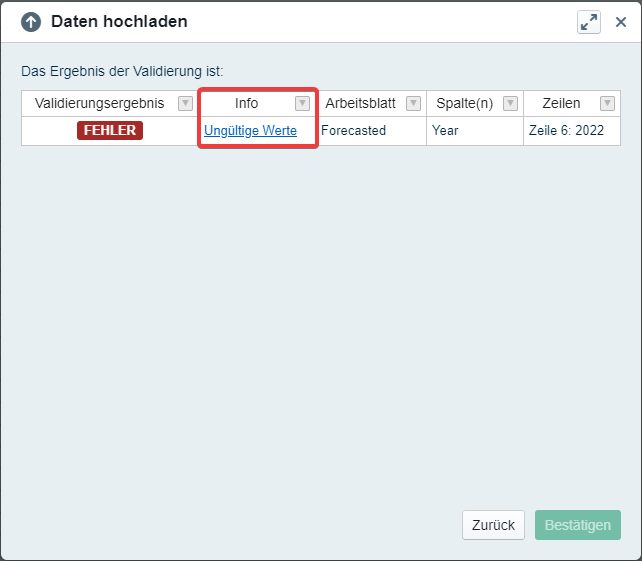Open the Info column filter dropdown
Image resolution: width=642 pixels, height=561 pixels.
(302, 103)
